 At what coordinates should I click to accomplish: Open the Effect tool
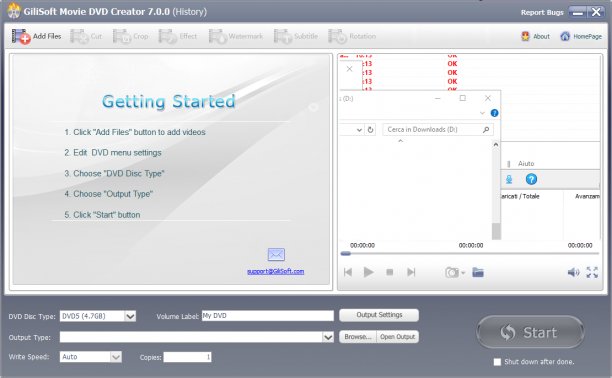[178, 36]
